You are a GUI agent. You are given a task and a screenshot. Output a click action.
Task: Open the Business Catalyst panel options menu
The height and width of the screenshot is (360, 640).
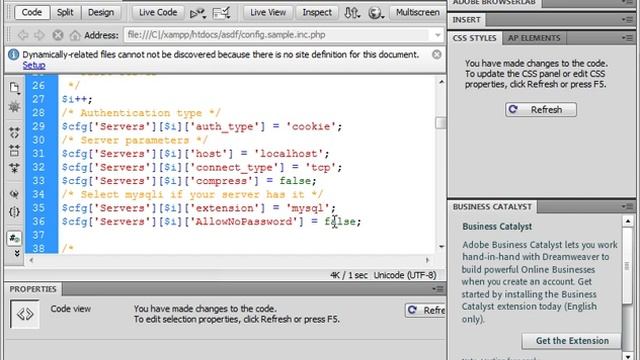628,207
